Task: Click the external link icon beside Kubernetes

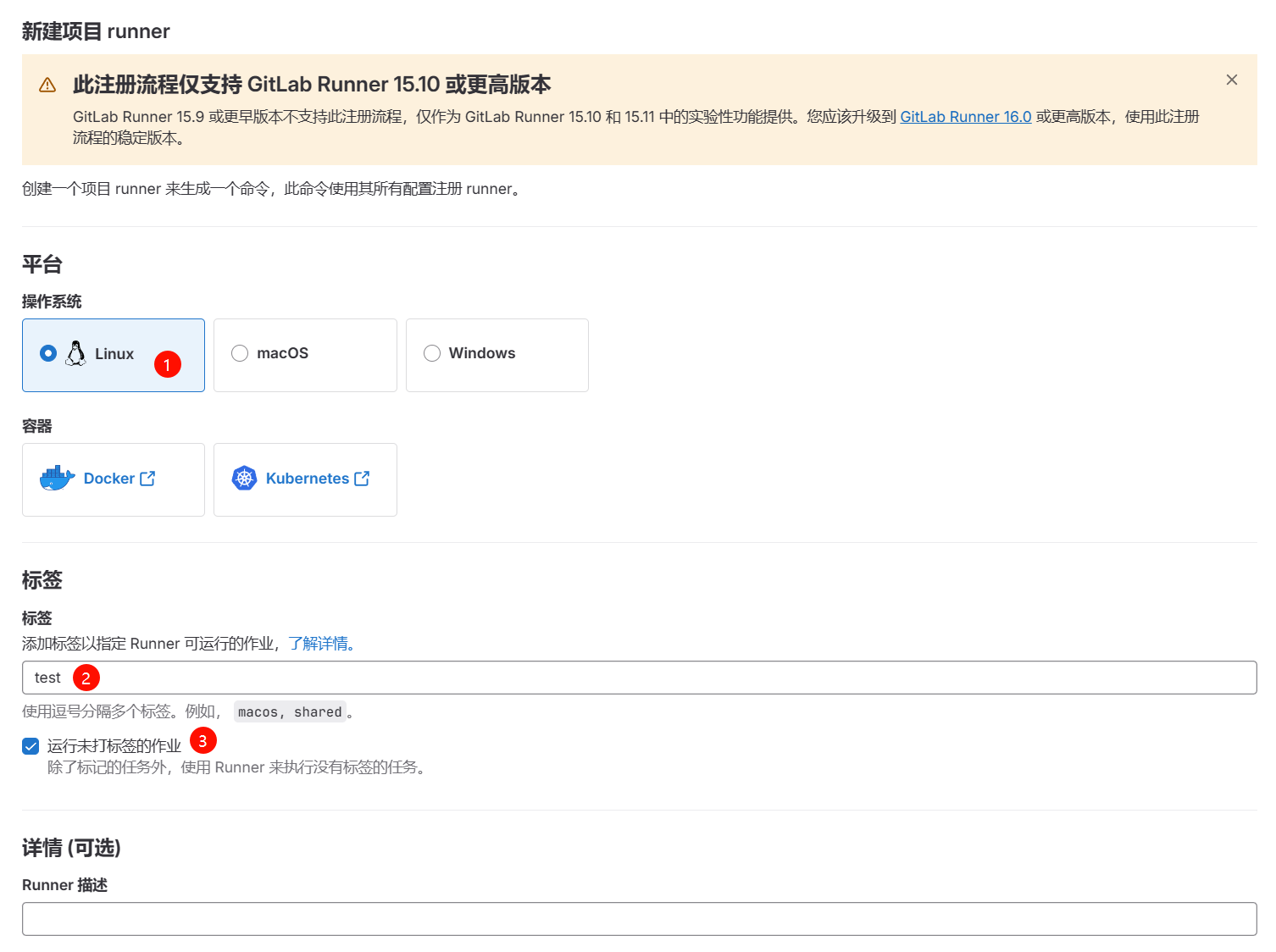Action: tap(362, 479)
